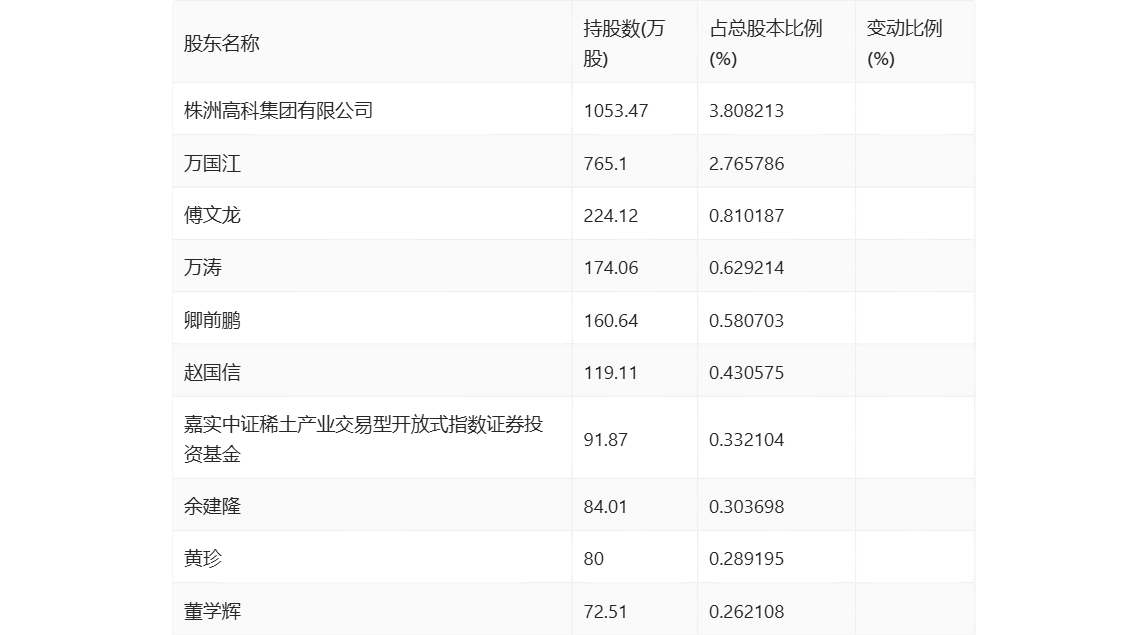Click the percentage 0.430575
This screenshot has height=635, width=1147.
click(746, 372)
